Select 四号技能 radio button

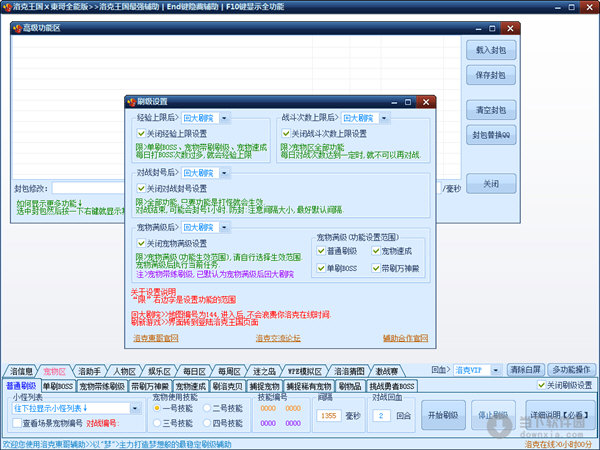click(x=207, y=423)
